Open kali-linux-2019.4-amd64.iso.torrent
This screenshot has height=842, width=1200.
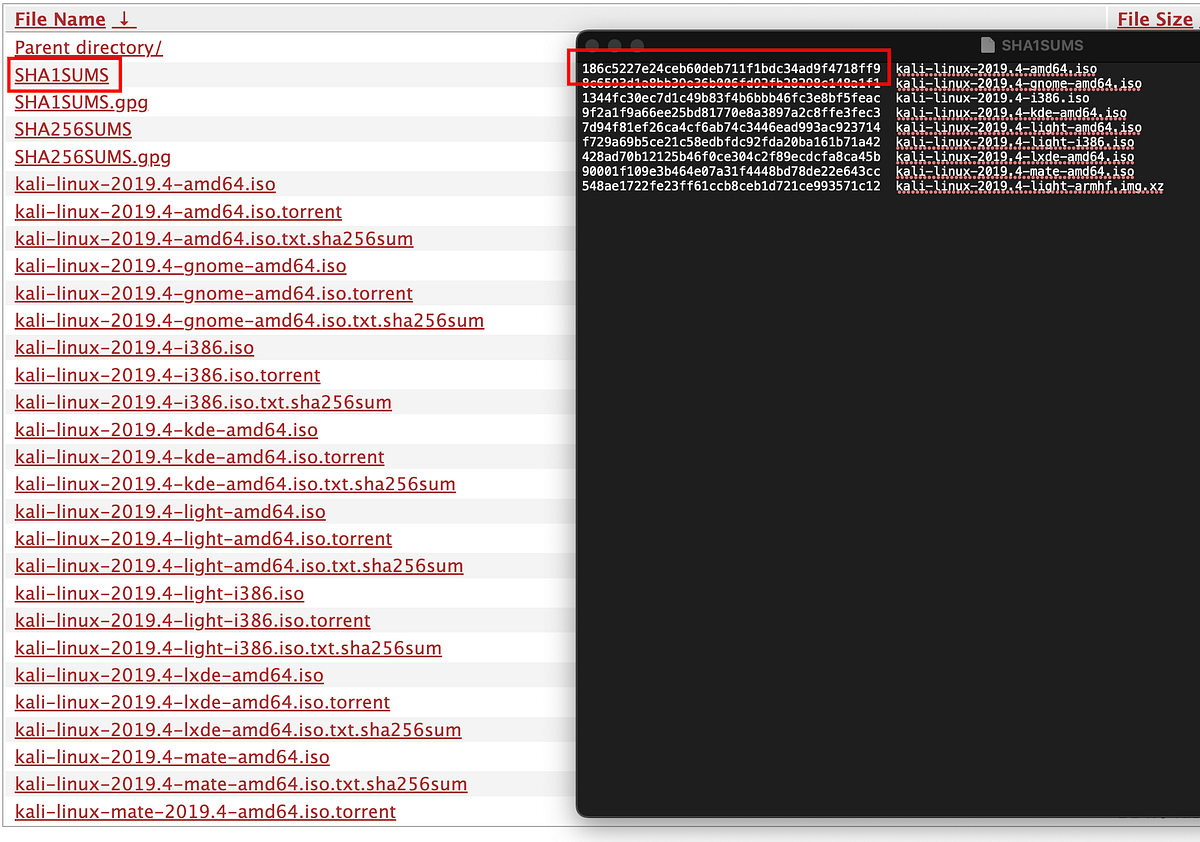177,212
